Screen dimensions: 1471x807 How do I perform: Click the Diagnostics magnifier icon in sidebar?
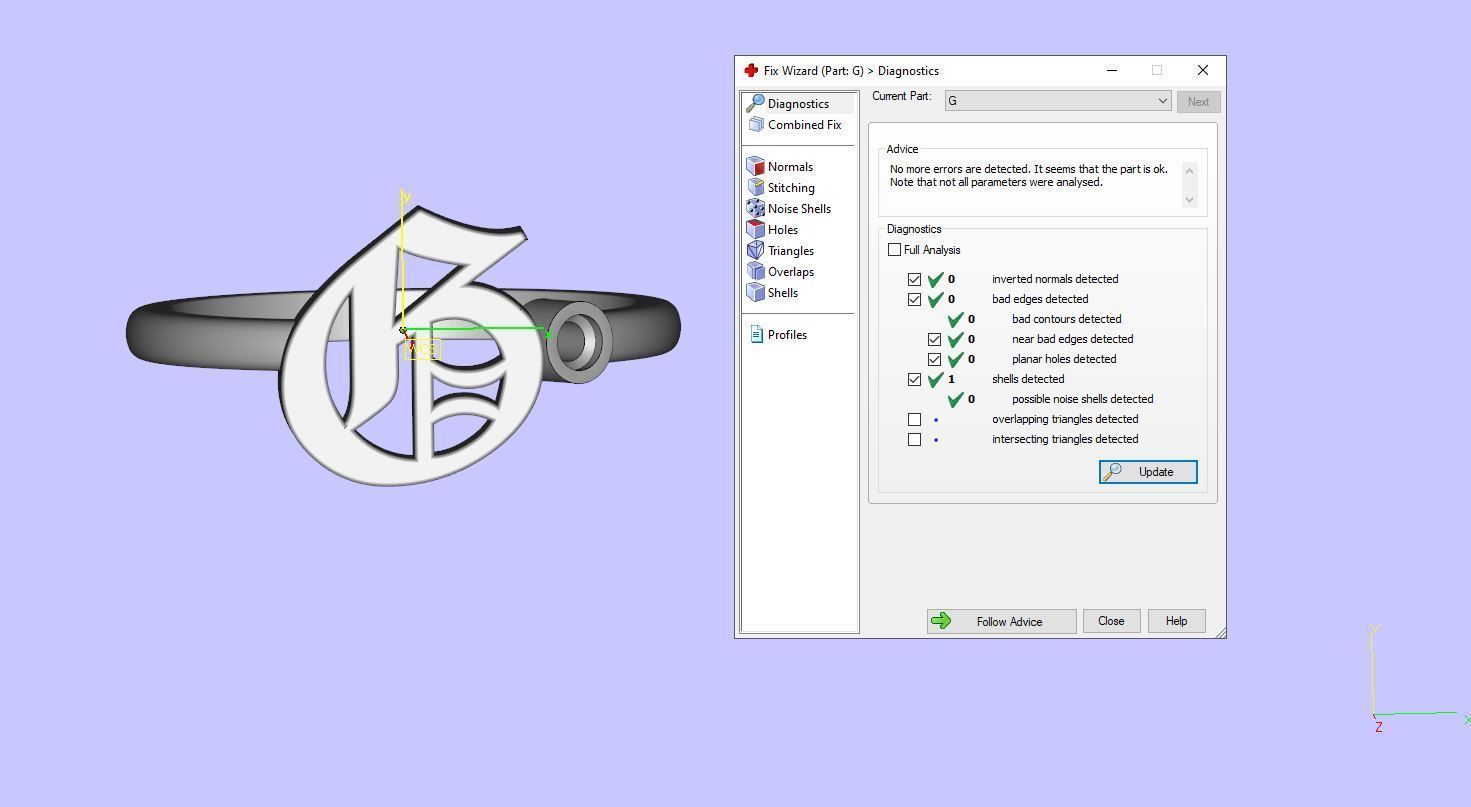(x=755, y=103)
